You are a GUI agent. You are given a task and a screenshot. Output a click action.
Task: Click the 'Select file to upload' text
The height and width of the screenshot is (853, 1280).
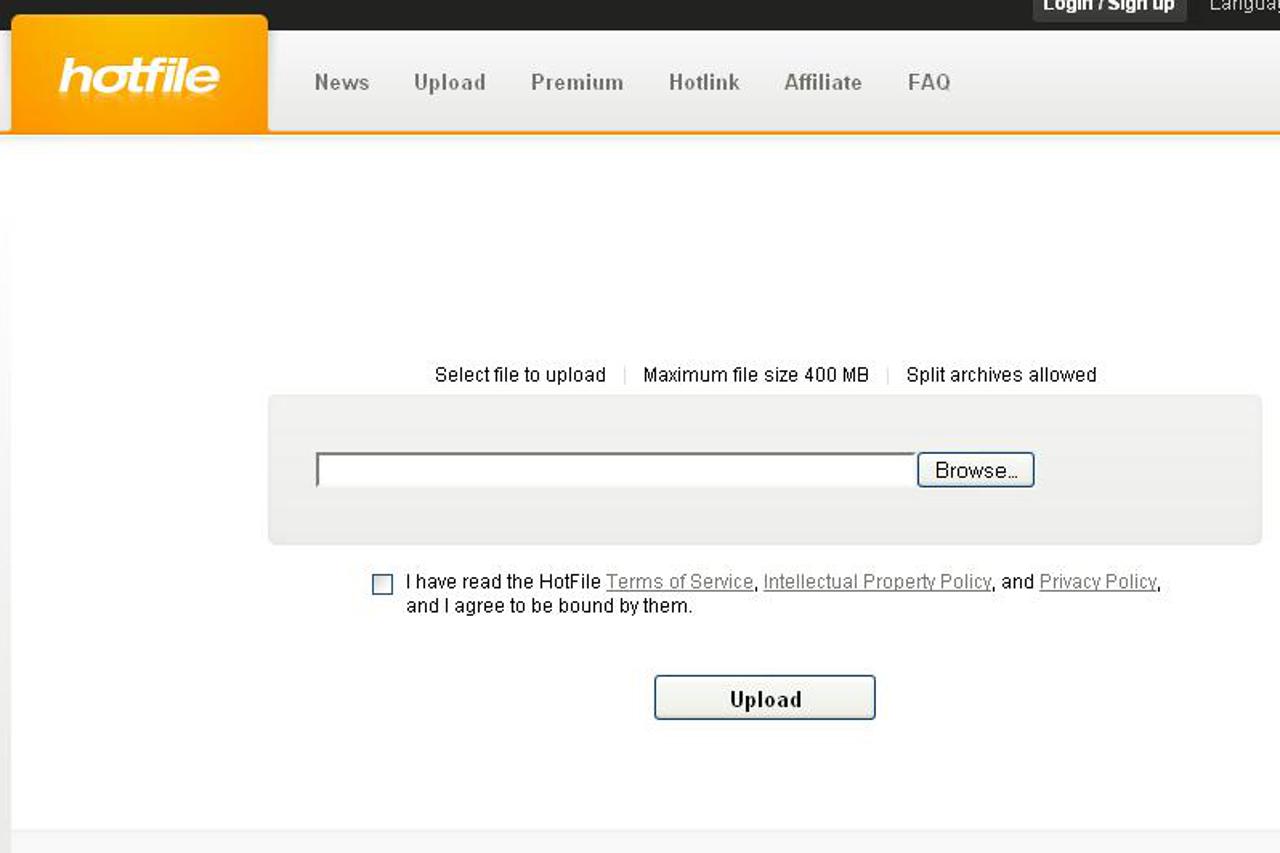520,375
